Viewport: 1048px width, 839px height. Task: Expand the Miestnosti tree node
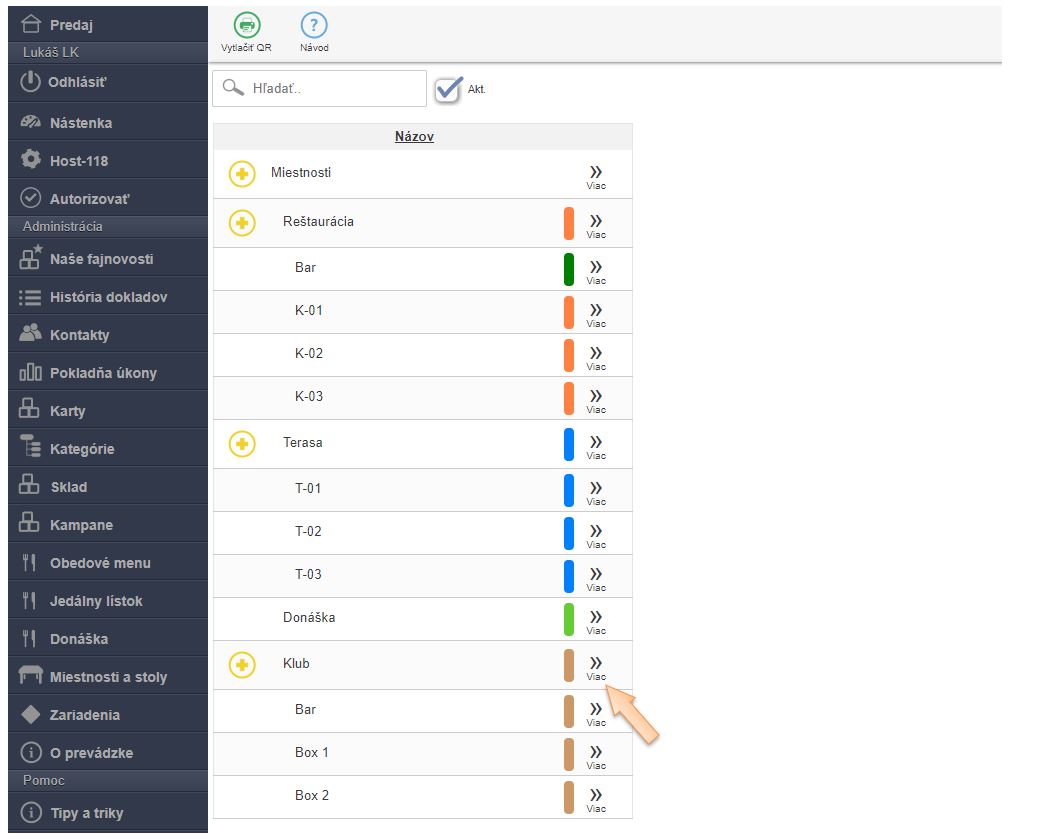click(x=242, y=174)
